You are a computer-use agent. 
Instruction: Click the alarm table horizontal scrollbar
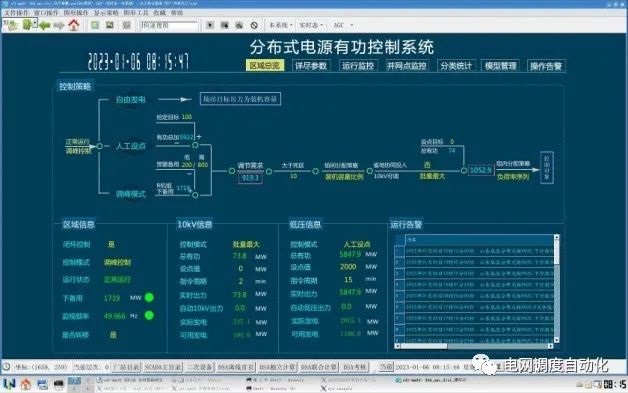tap(474, 346)
